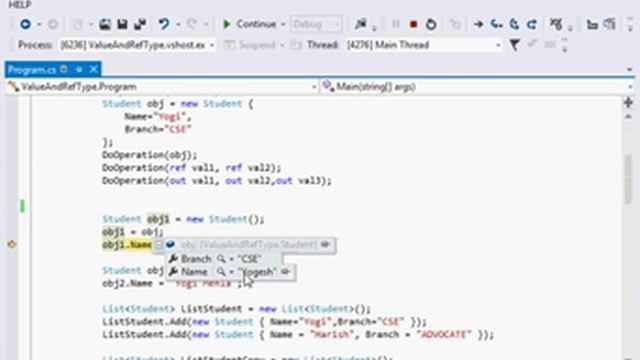Click the Save All icon
Image resolution: width=640 pixels, height=360 pixels.
140,24
